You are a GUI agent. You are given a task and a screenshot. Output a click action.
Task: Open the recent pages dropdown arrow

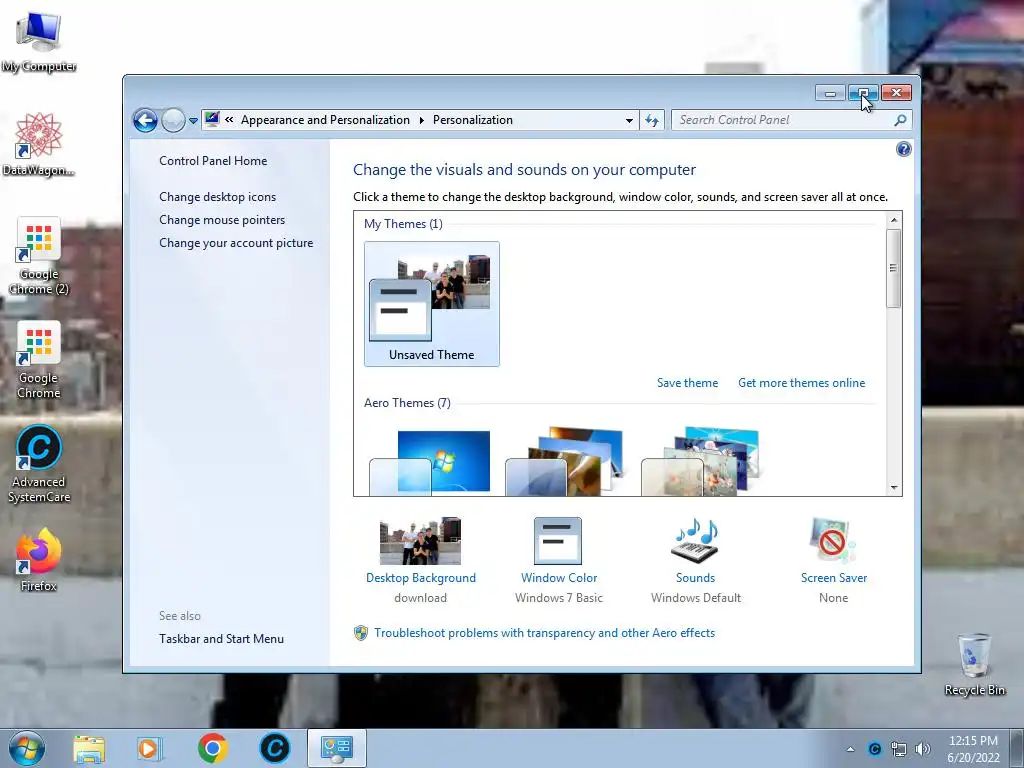[193, 121]
